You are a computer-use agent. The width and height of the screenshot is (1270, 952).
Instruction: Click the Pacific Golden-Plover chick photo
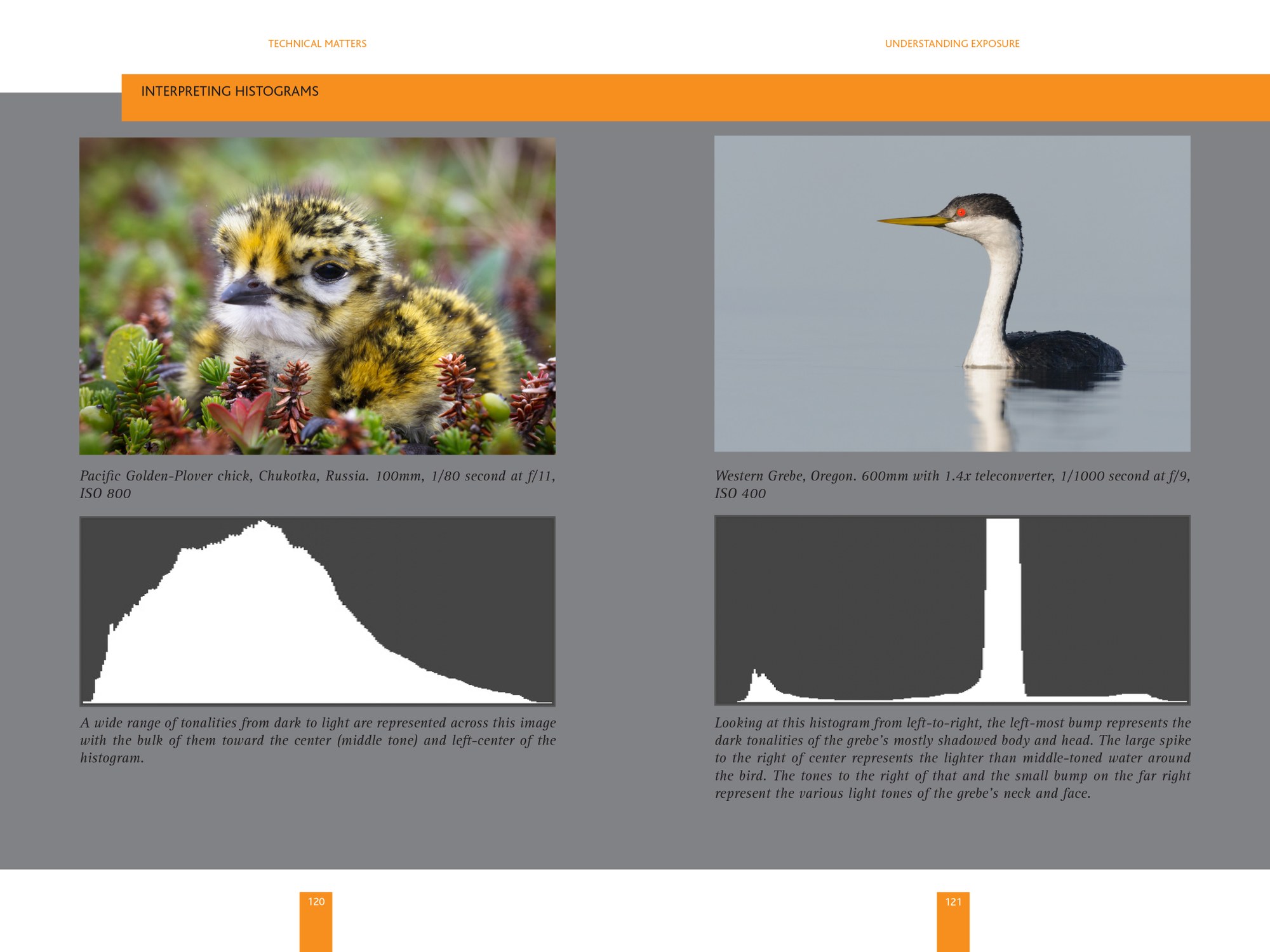[317, 296]
